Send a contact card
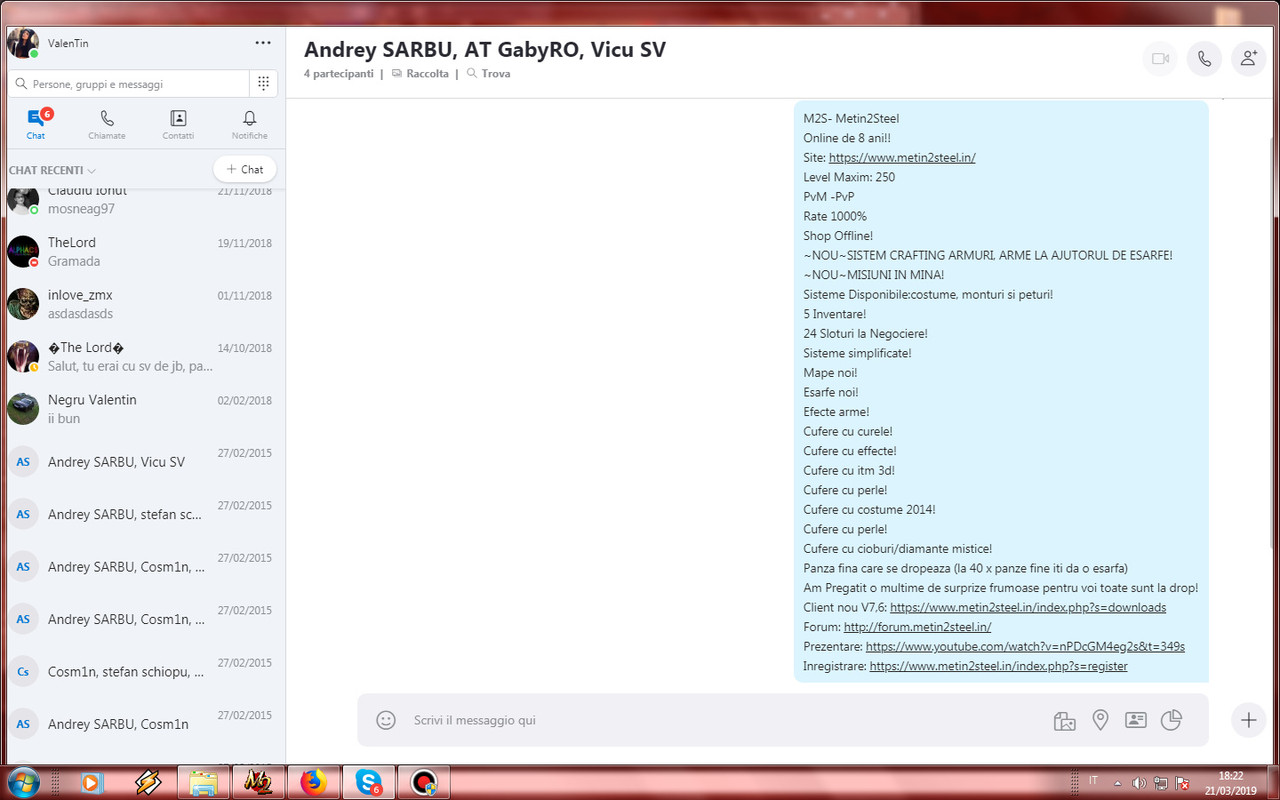This screenshot has height=800, width=1280. [x=1135, y=720]
